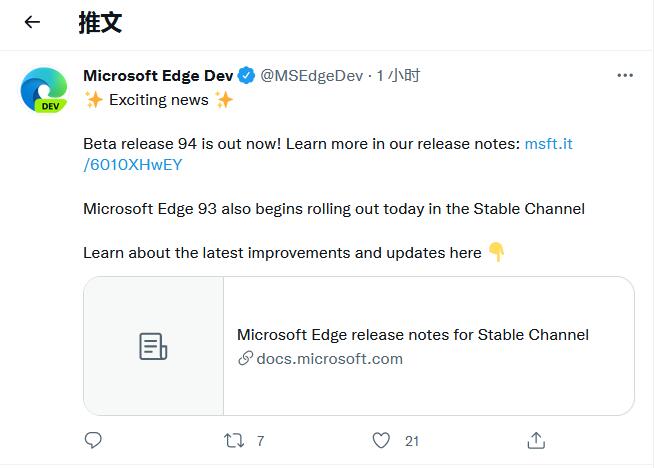Open the msft.it release notes link
This screenshot has height=468, width=655.
pos(548,144)
